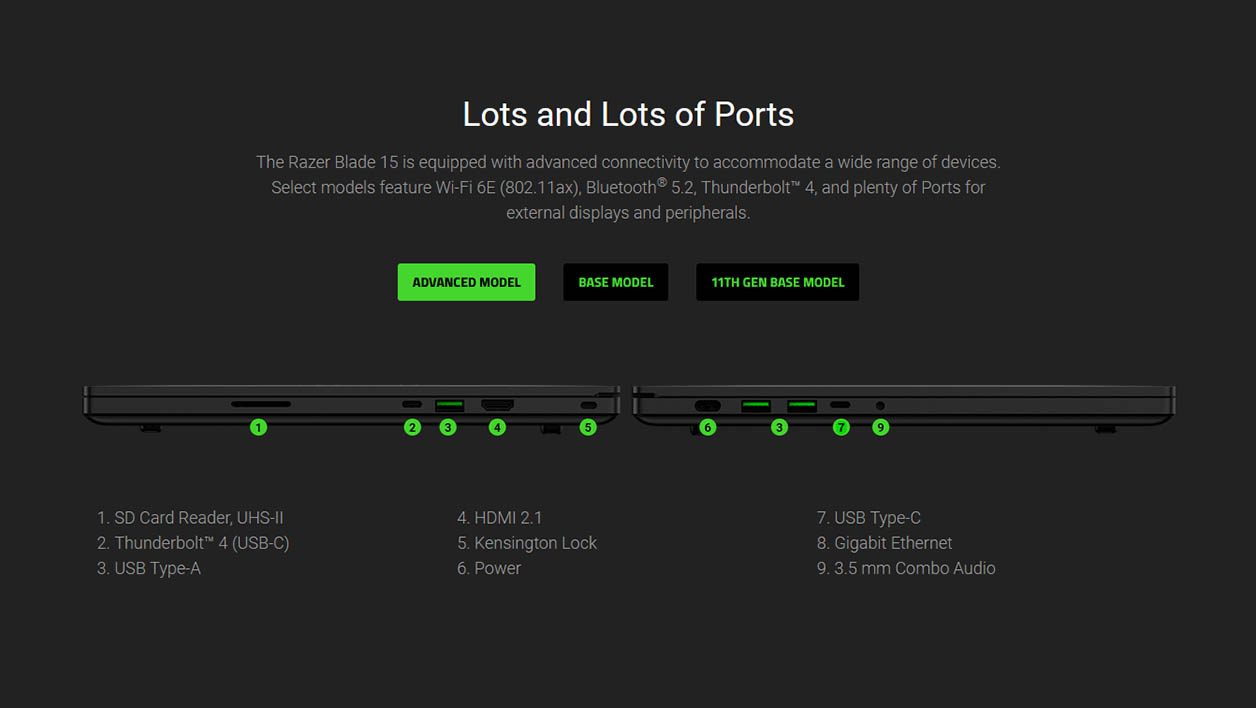Click green marker 5 for Kensington Lock
1256x708 pixels.
tap(588, 427)
